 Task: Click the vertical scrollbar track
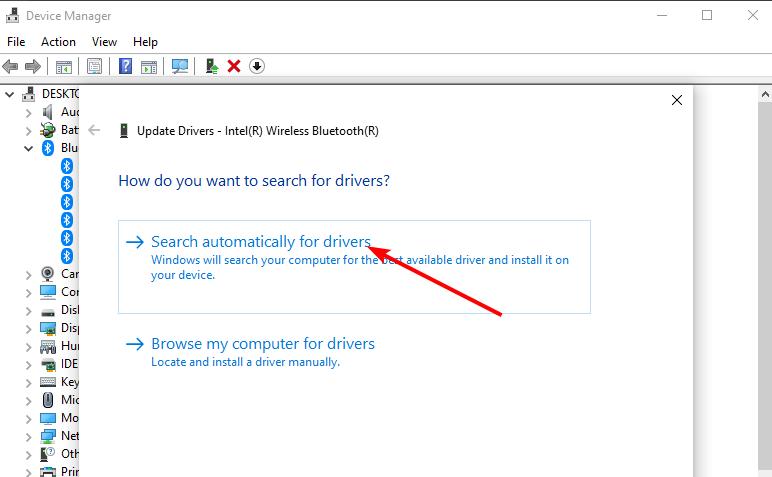[x=765, y=286]
